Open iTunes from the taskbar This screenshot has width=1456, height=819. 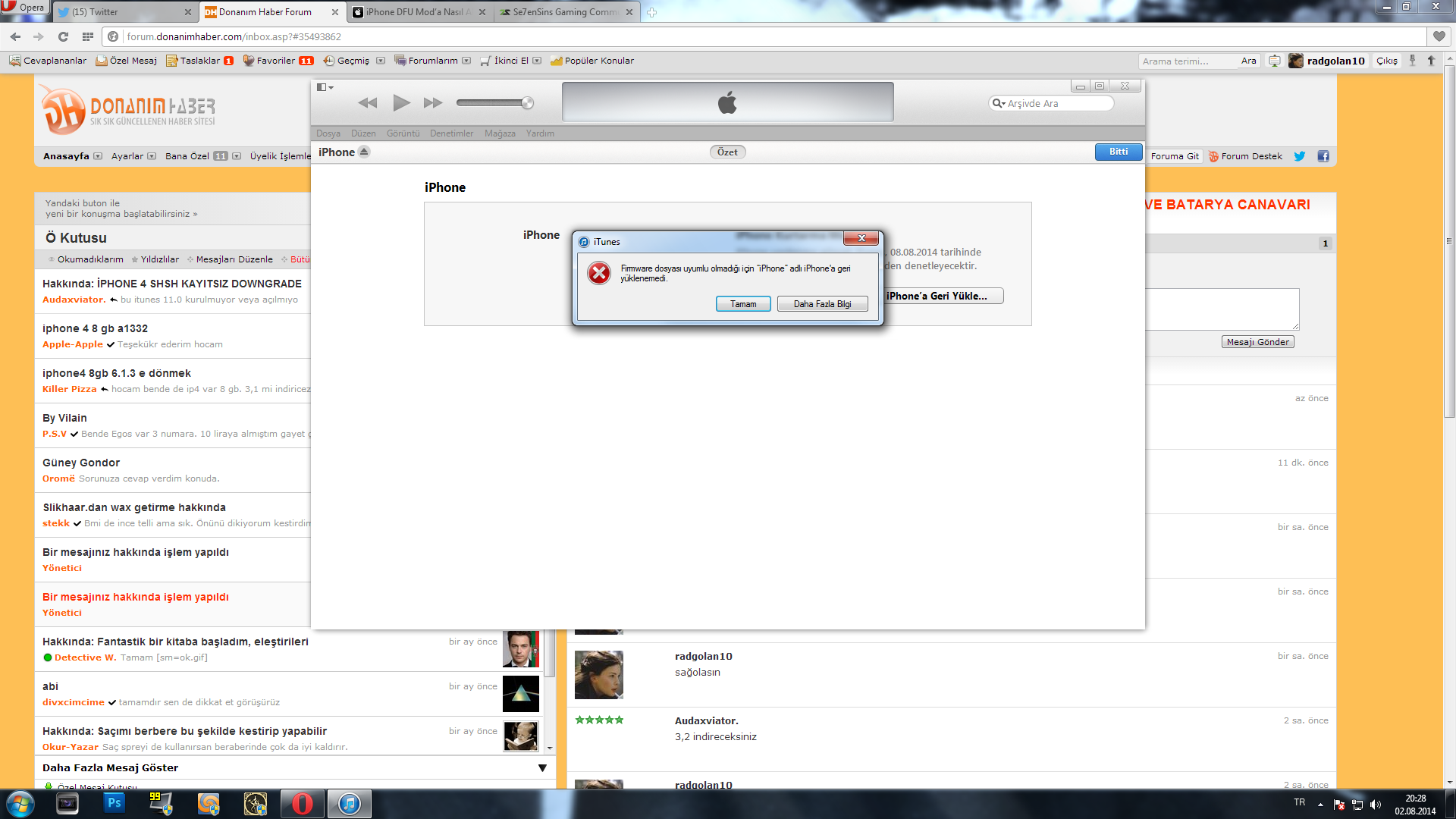coord(350,804)
